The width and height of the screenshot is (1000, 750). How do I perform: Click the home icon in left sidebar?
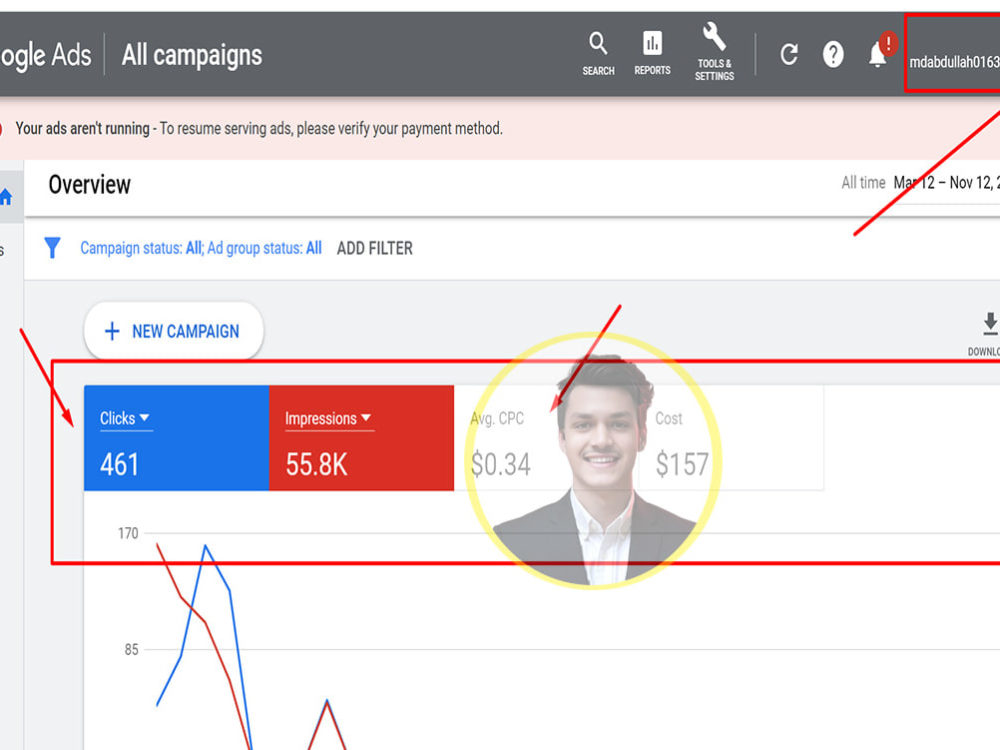pyautogui.click(x=6, y=197)
